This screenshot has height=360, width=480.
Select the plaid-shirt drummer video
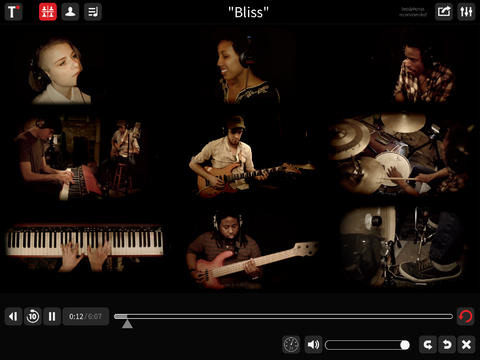coord(425,72)
